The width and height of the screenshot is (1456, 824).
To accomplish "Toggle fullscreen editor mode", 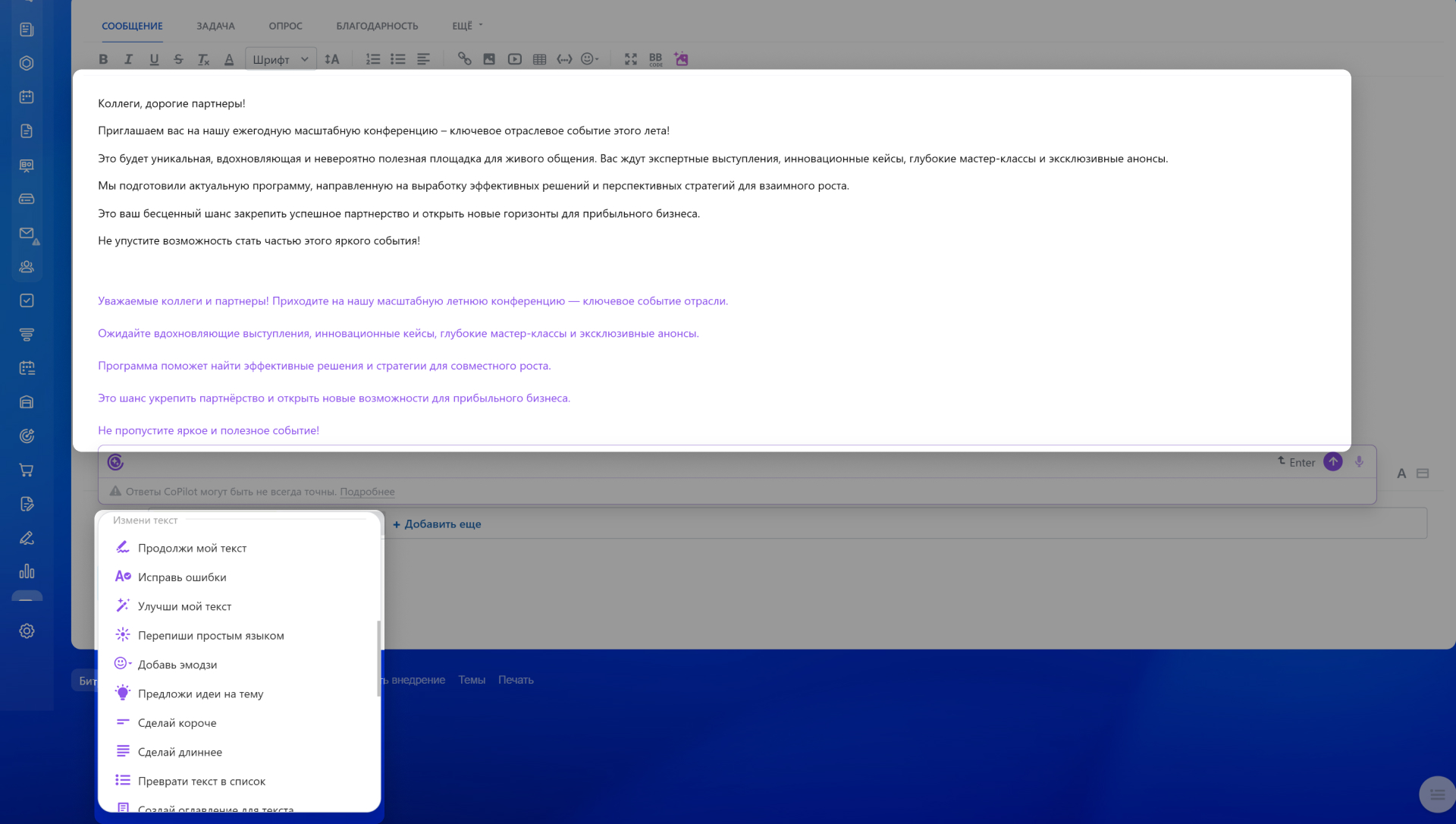I will click(x=630, y=59).
